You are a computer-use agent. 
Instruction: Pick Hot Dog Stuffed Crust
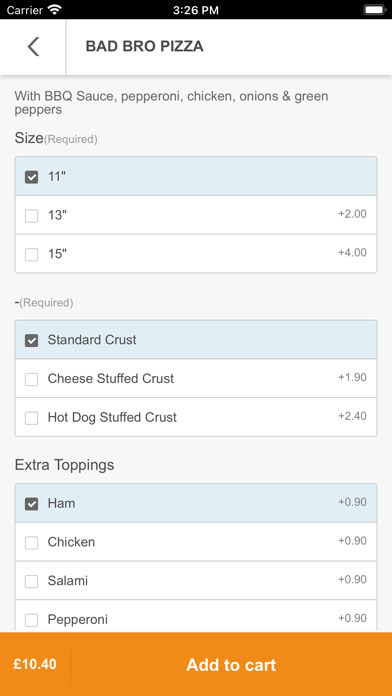(x=32, y=418)
